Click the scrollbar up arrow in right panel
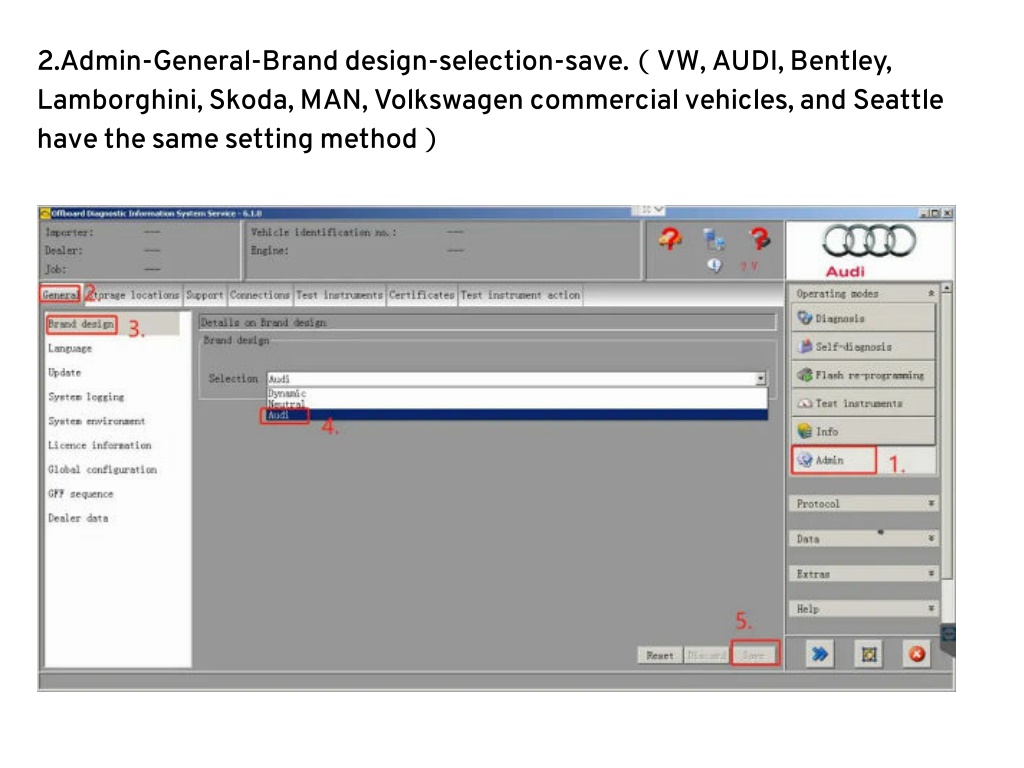The width and height of the screenshot is (1024, 768). (947, 288)
